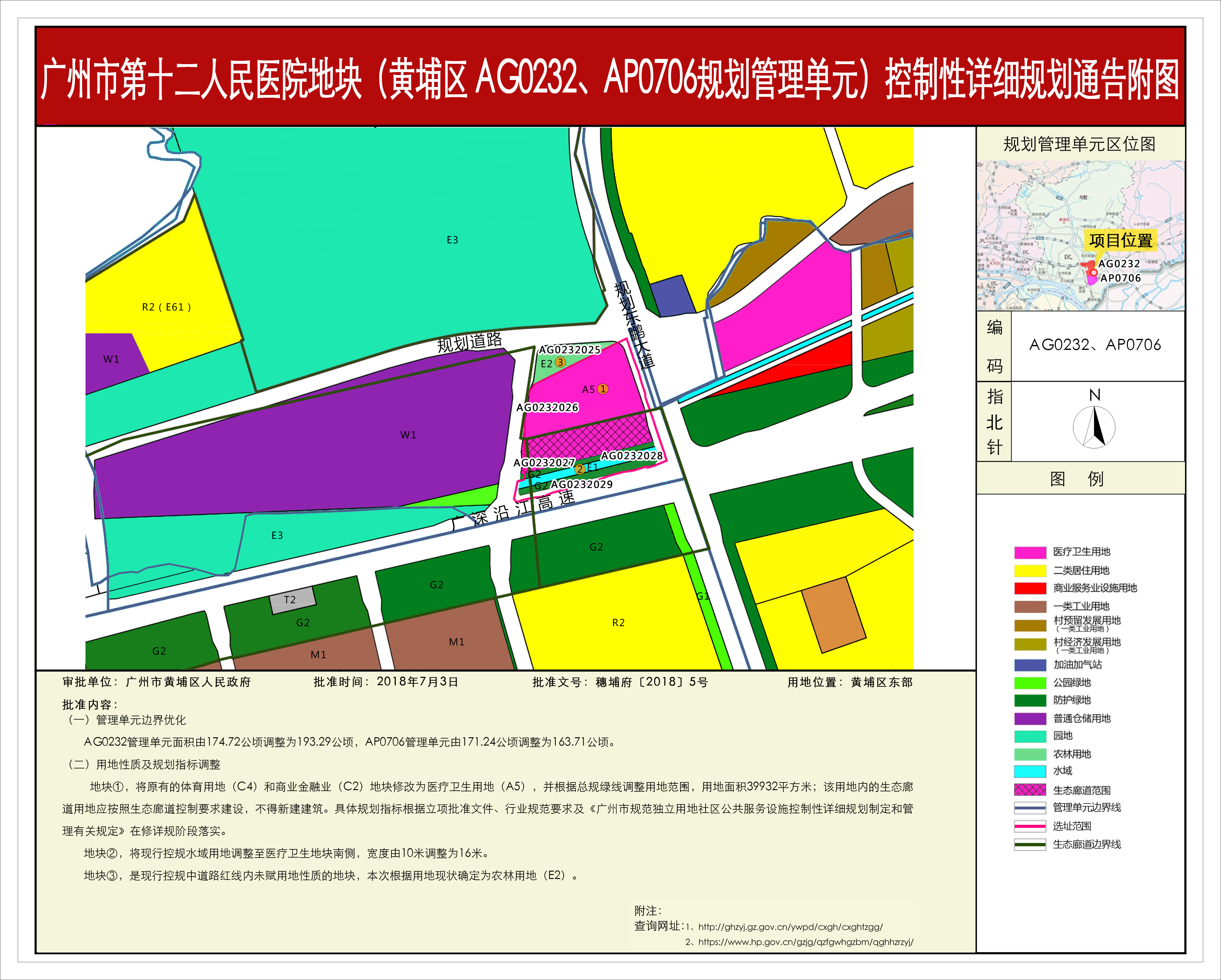This screenshot has width=1221, height=980.
Task: Click the 用地位置 黄埔区东部 text
Action: coord(850,682)
